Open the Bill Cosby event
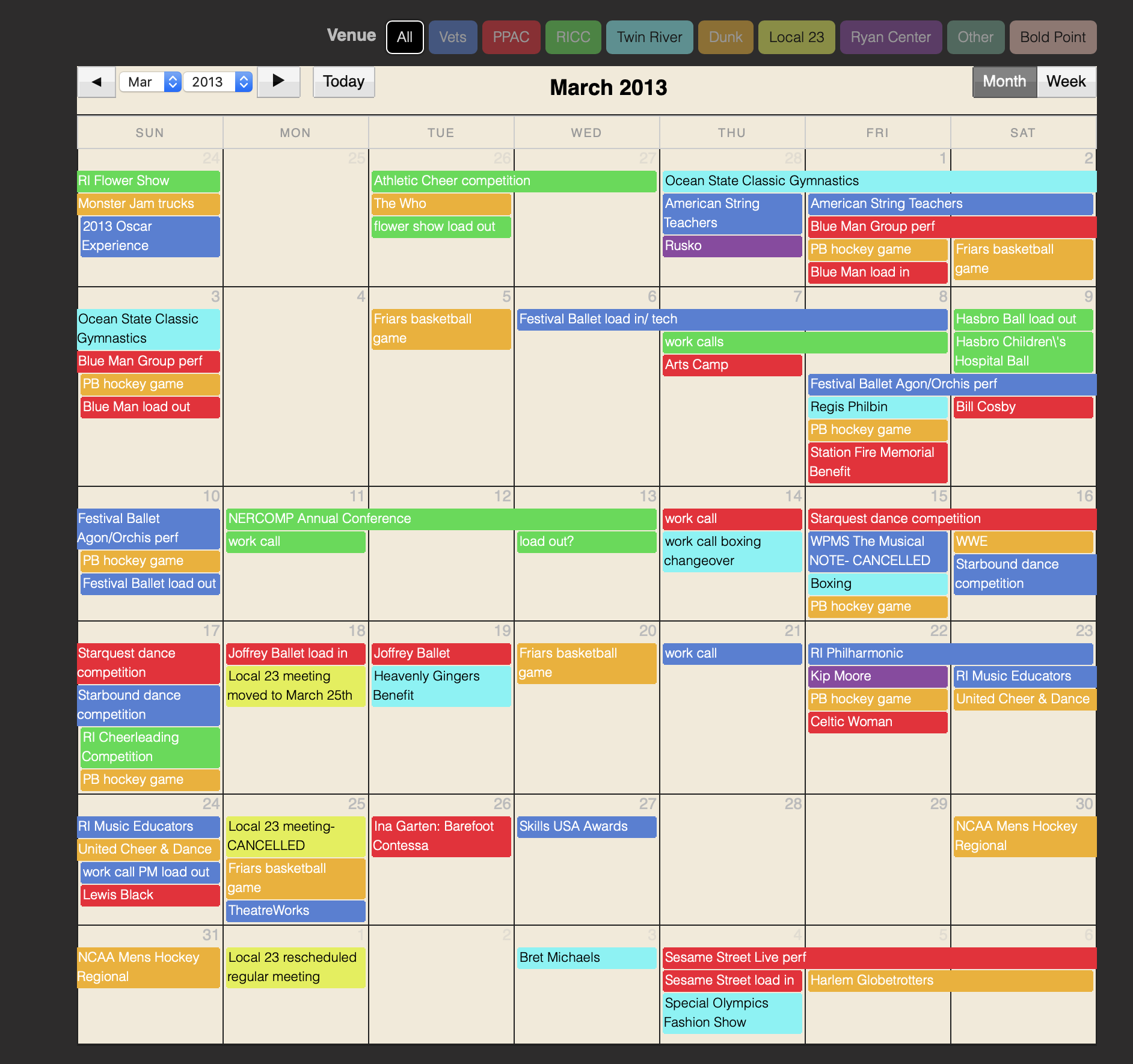 pos(1022,407)
